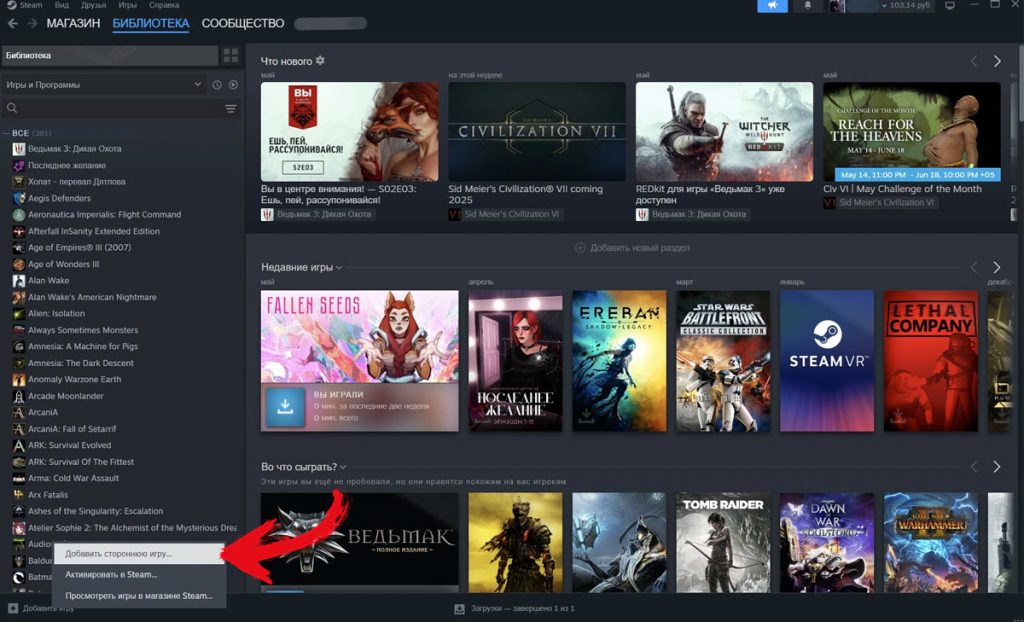
Task: Go forward with the right navigation arrow
Action: click(31, 24)
